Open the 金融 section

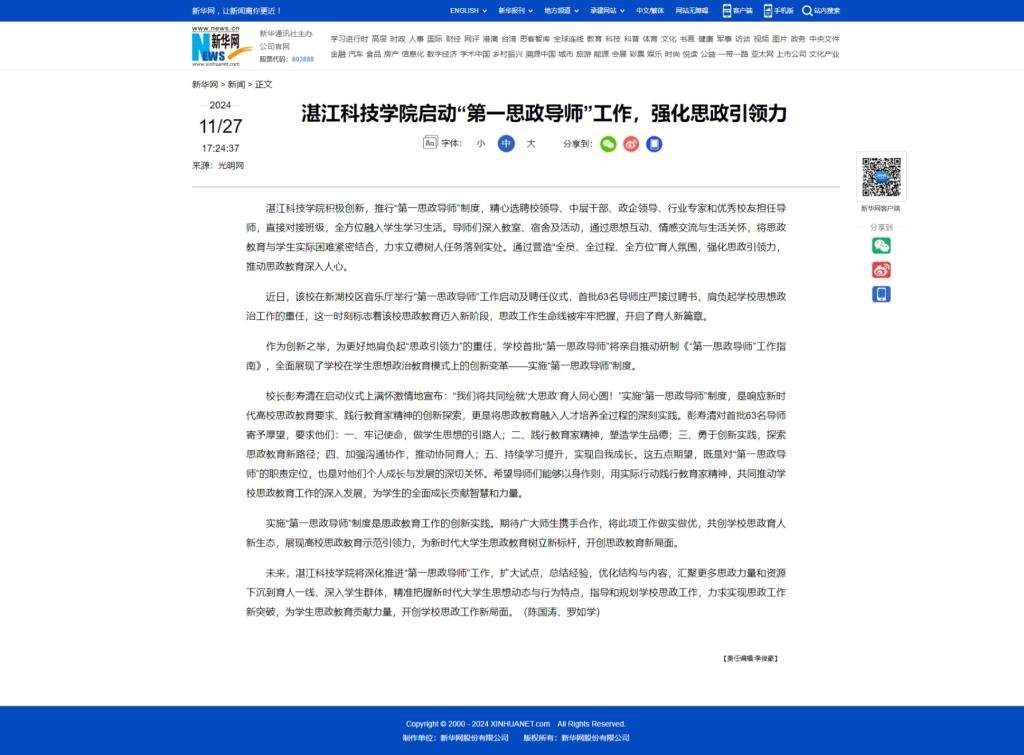pos(338,54)
